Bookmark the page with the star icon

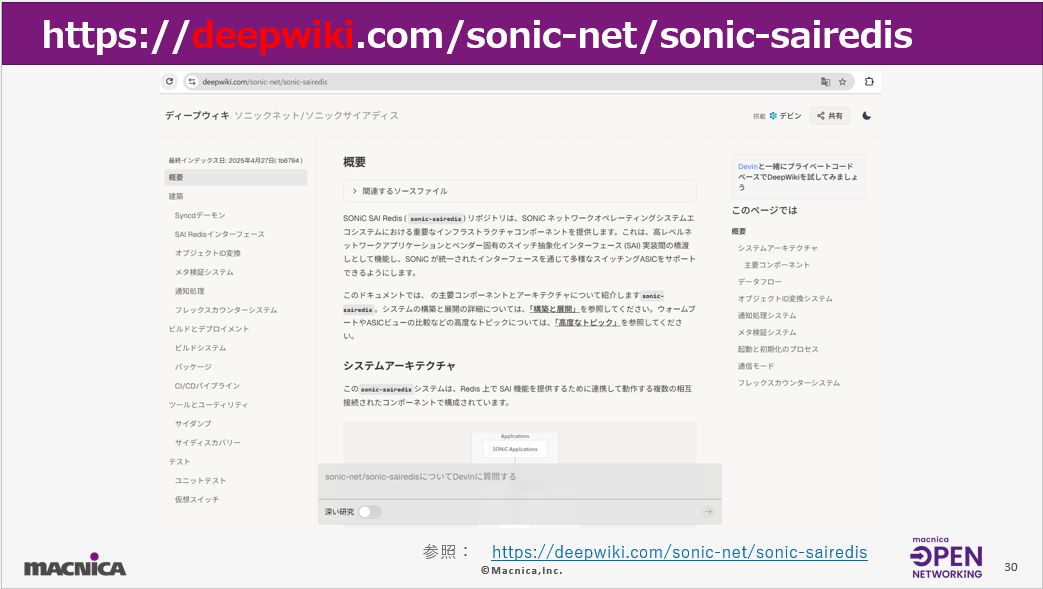point(843,82)
